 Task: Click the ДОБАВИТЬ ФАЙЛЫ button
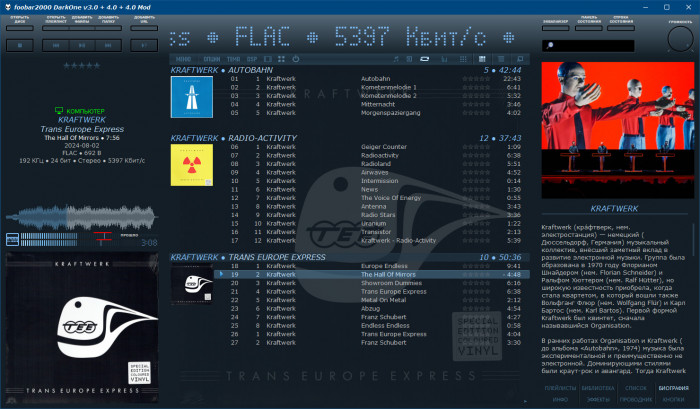coord(82,28)
